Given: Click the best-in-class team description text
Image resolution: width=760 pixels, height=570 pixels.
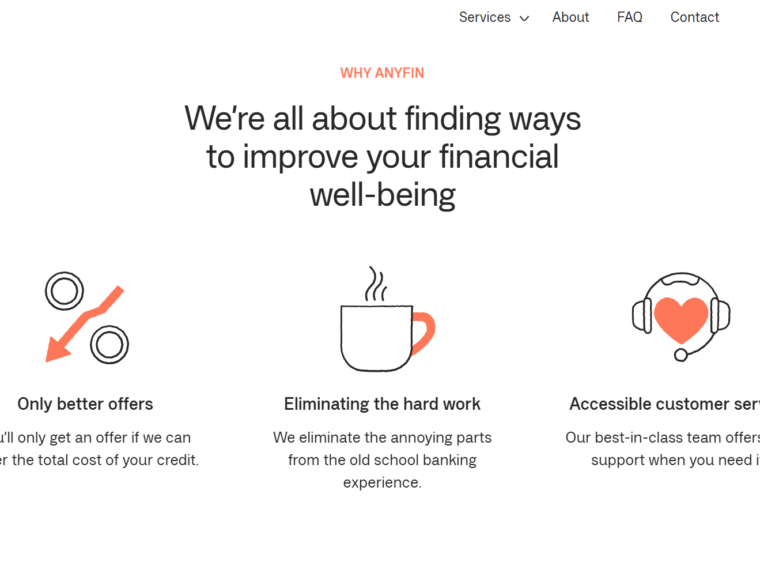Looking at the screenshot, I should point(663,449).
